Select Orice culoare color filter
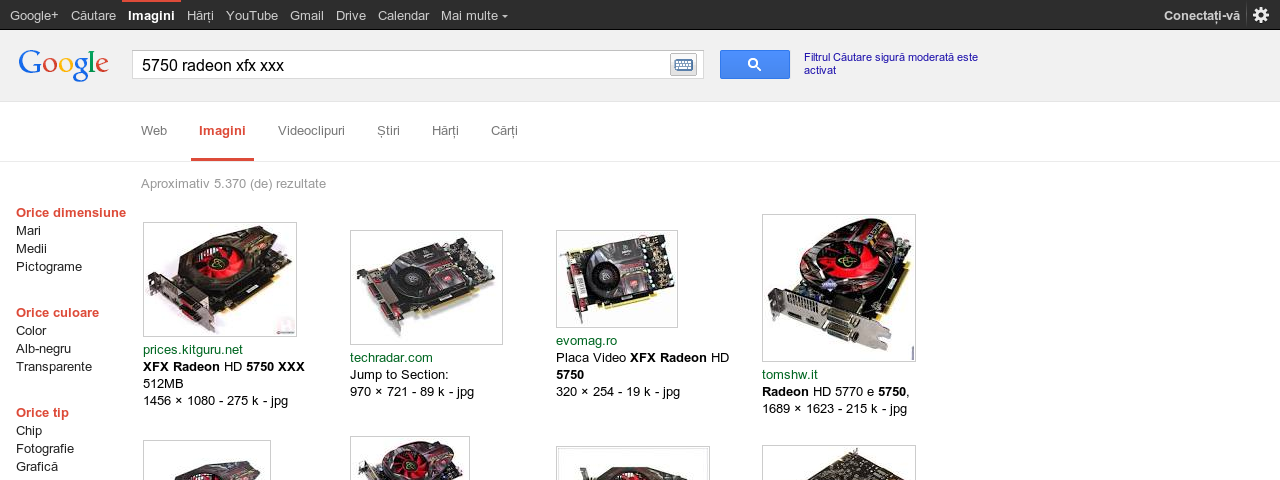 [x=57, y=313]
